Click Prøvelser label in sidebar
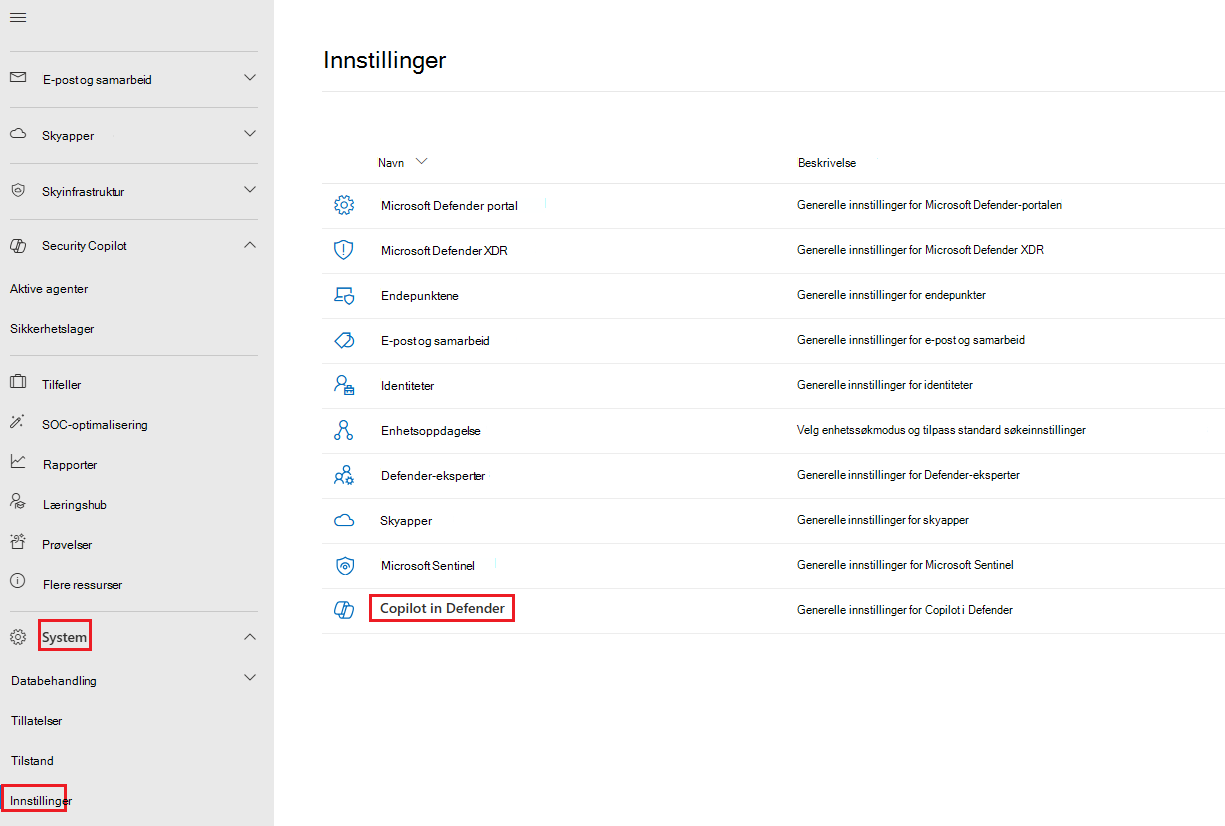This screenshot has width=1225, height=826. coord(67,545)
